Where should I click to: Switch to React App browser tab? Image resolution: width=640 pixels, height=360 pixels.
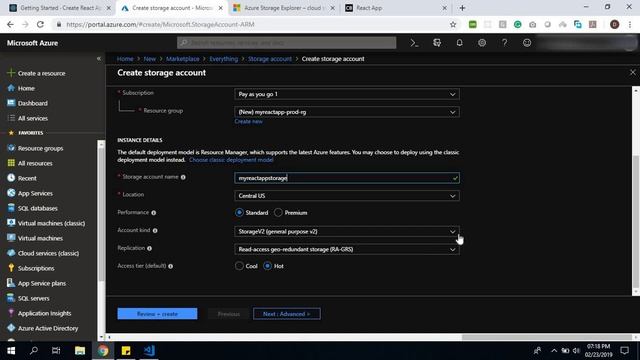click(394, 8)
